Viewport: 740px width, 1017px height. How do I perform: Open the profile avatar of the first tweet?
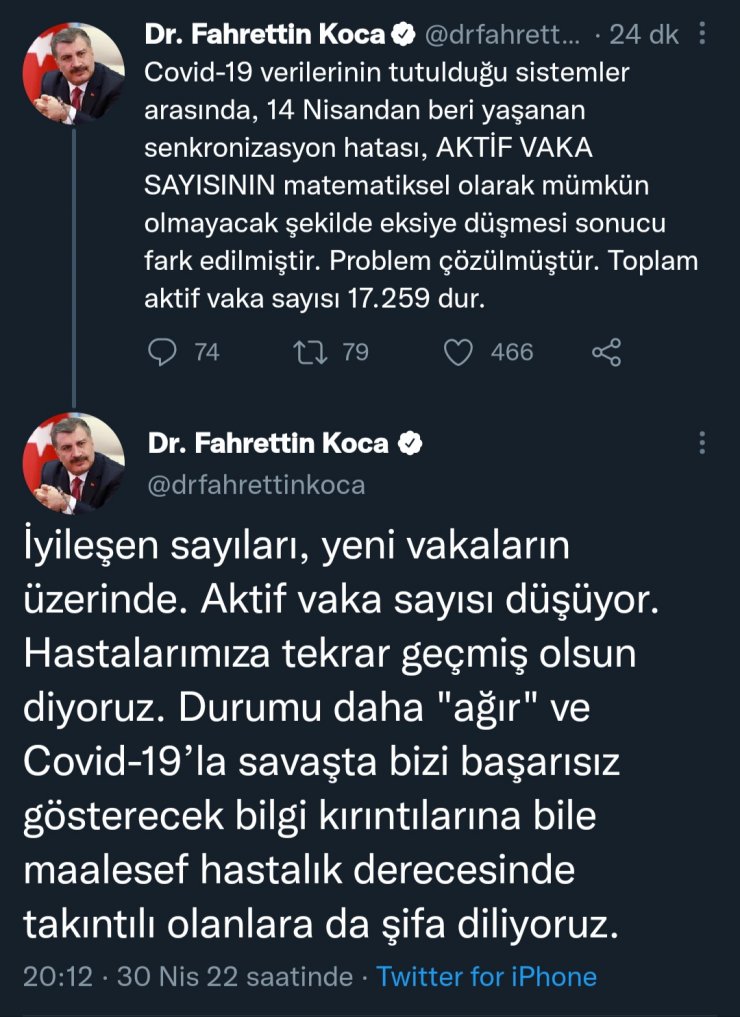tap(69, 69)
